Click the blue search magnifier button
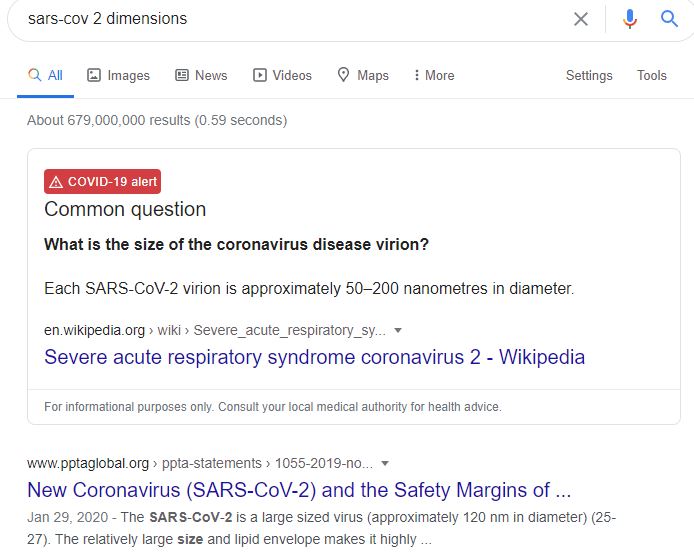The width and height of the screenshot is (694, 560). pos(669,19)
